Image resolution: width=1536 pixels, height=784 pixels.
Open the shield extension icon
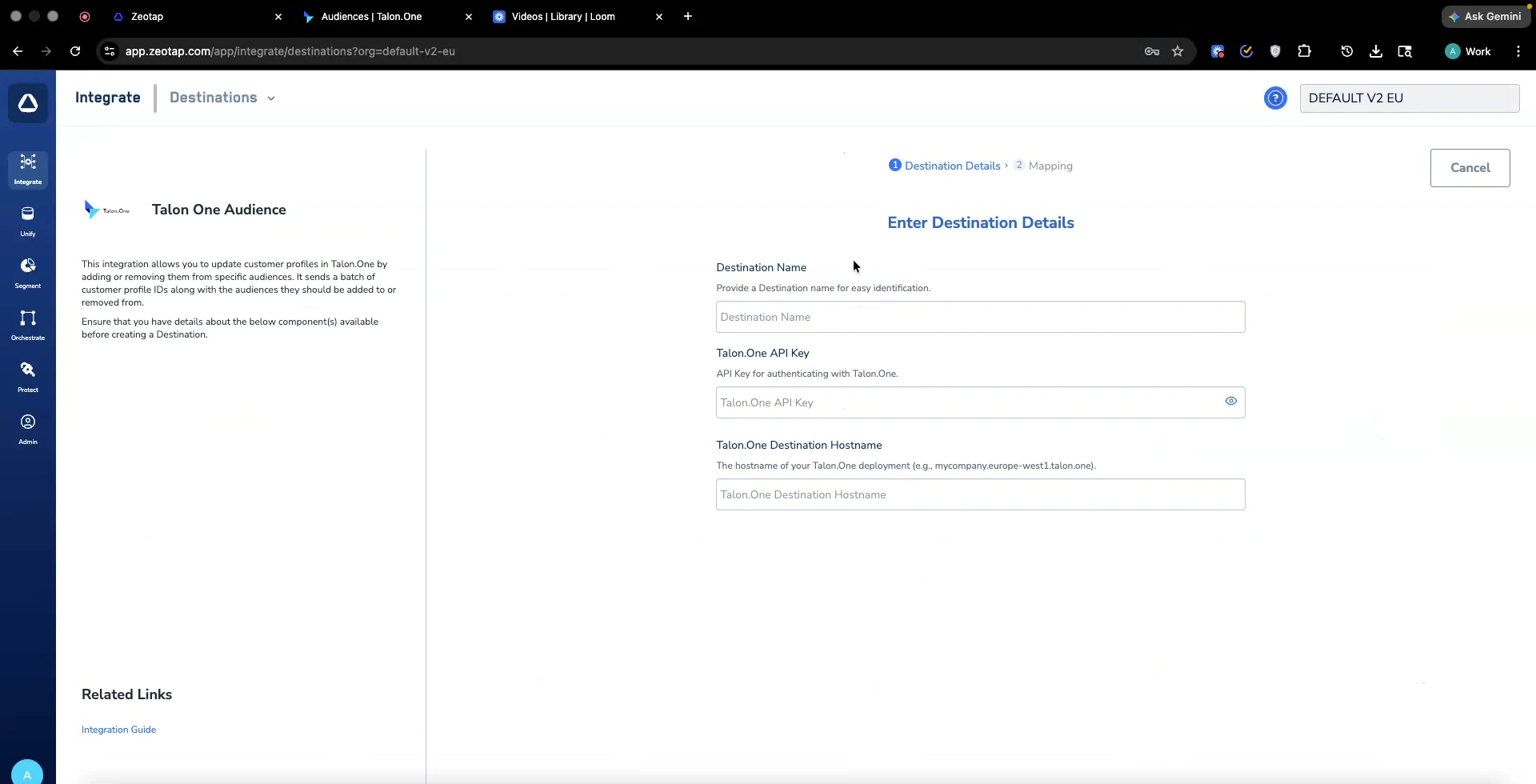click(1275, 51)
